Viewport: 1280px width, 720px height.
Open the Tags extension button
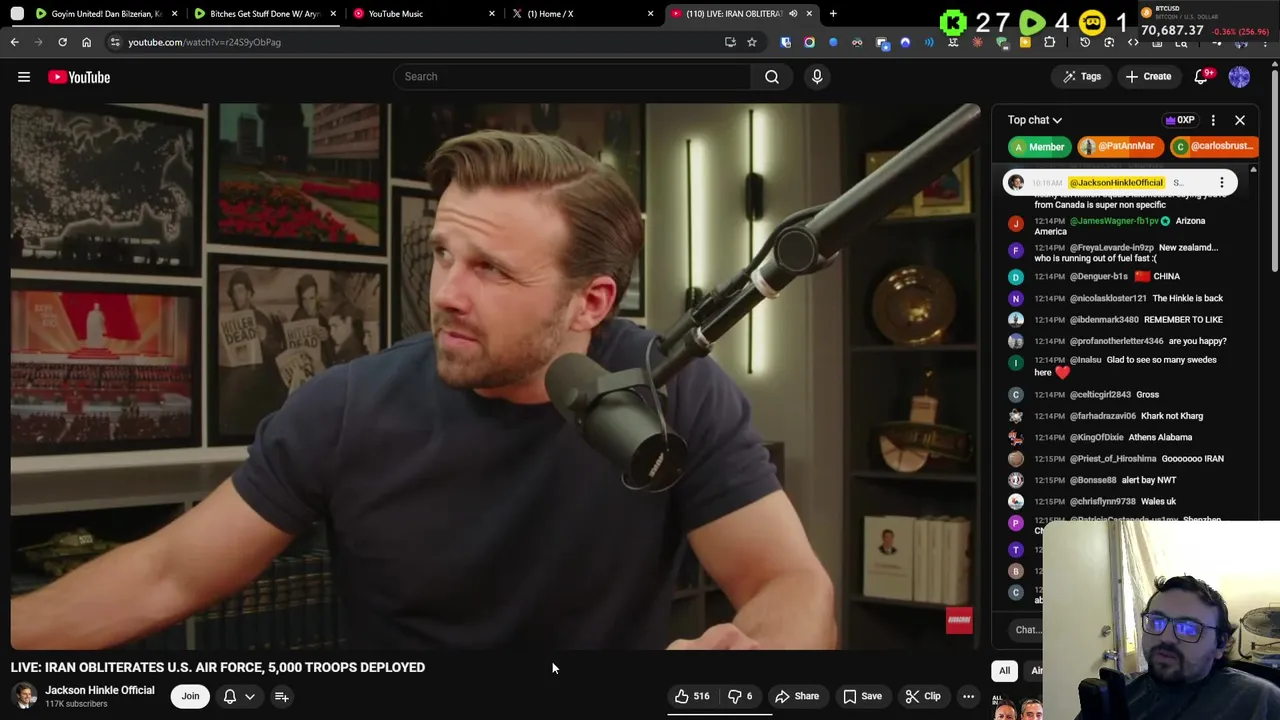click(1082, 77)
